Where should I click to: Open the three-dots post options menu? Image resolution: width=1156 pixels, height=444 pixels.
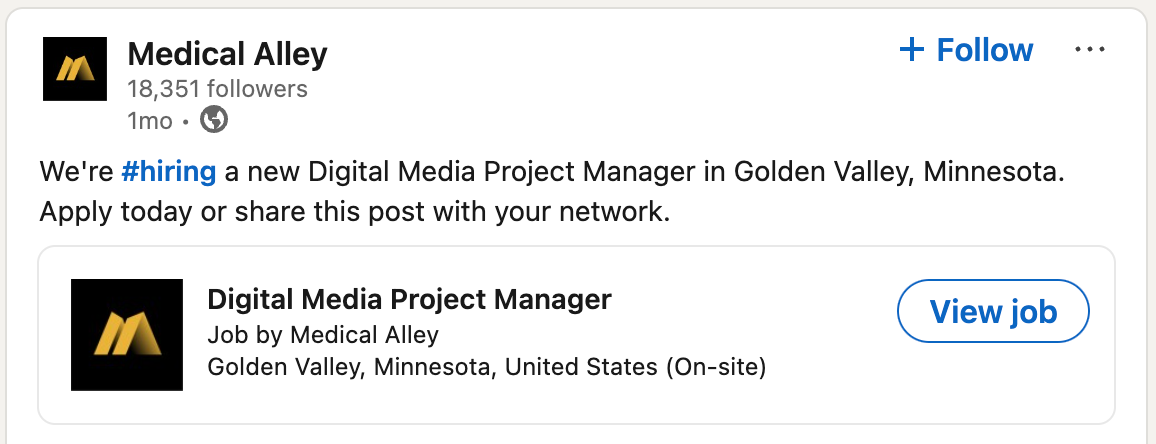pos(1089,50)
